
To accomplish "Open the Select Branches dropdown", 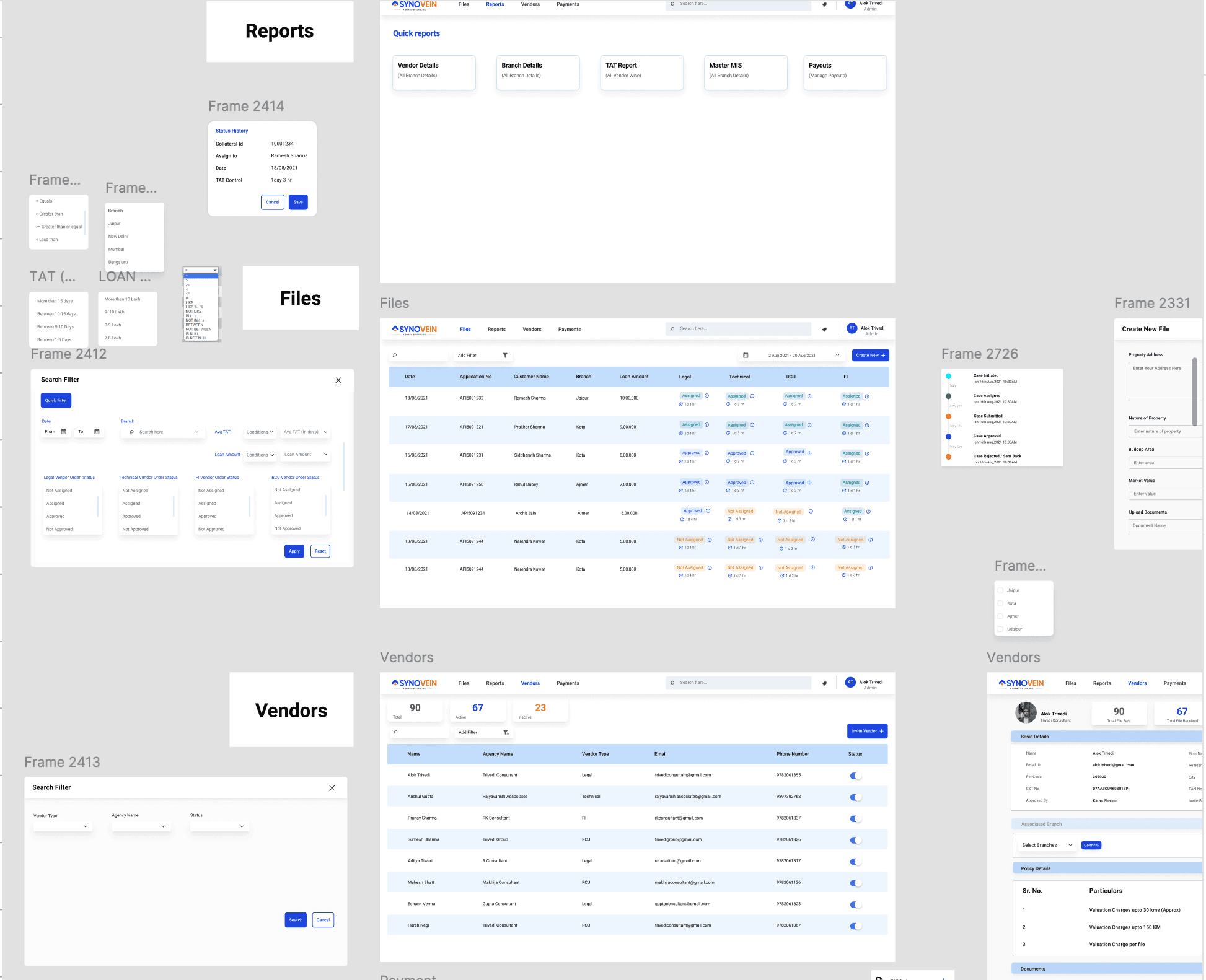I will click(1047, 846).
